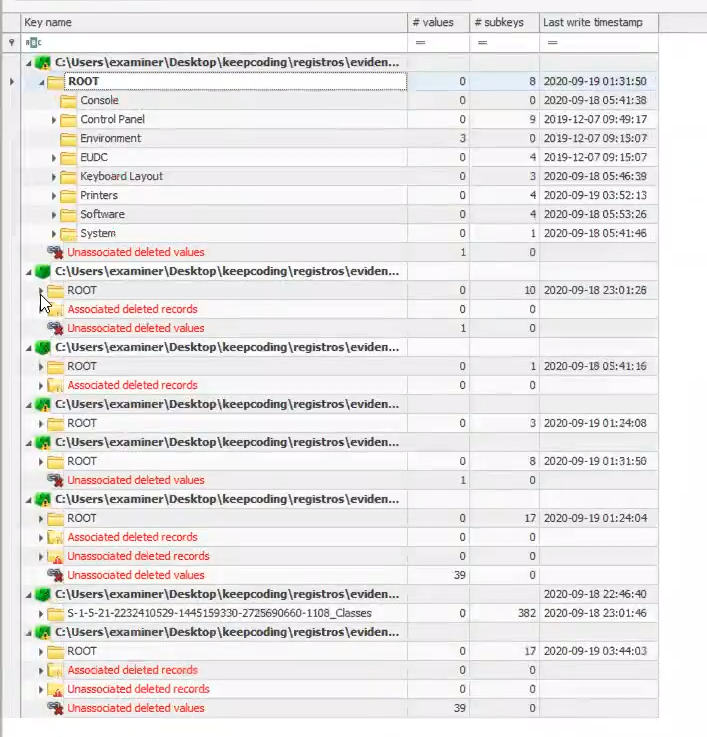Expand the Software key

click(x=54, y=215)
